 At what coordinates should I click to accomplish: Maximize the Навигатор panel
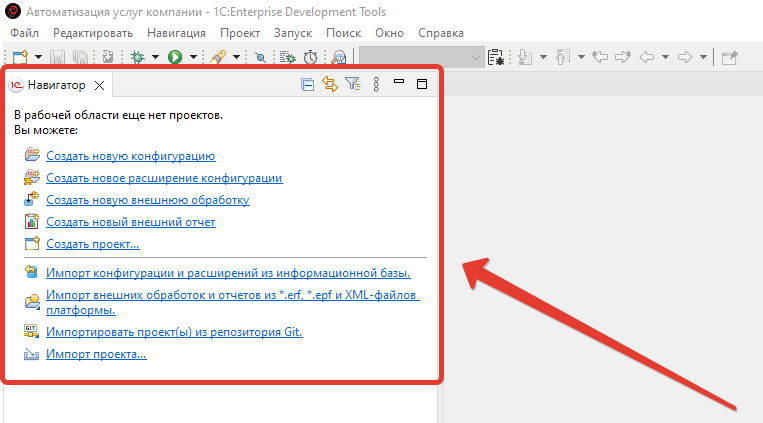coord(422,84)
